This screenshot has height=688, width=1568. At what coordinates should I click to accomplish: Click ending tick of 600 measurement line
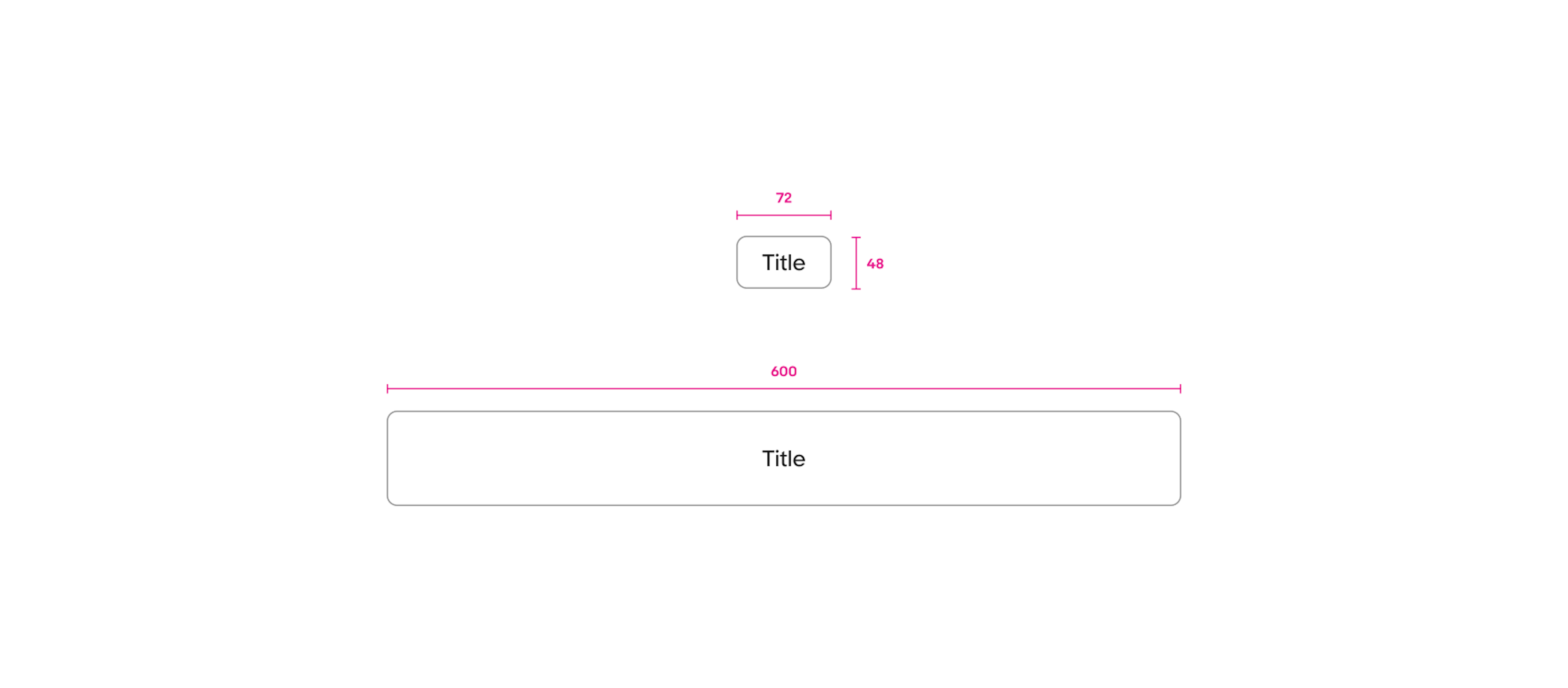tap(1180, 389)
